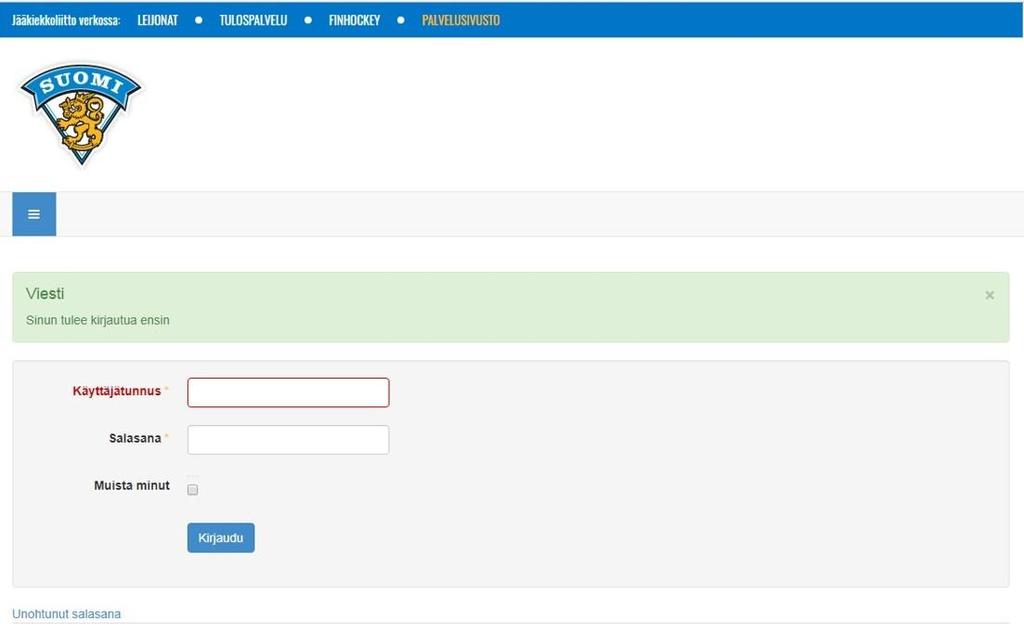Open the LEIJONAT site link

point(157,20)
